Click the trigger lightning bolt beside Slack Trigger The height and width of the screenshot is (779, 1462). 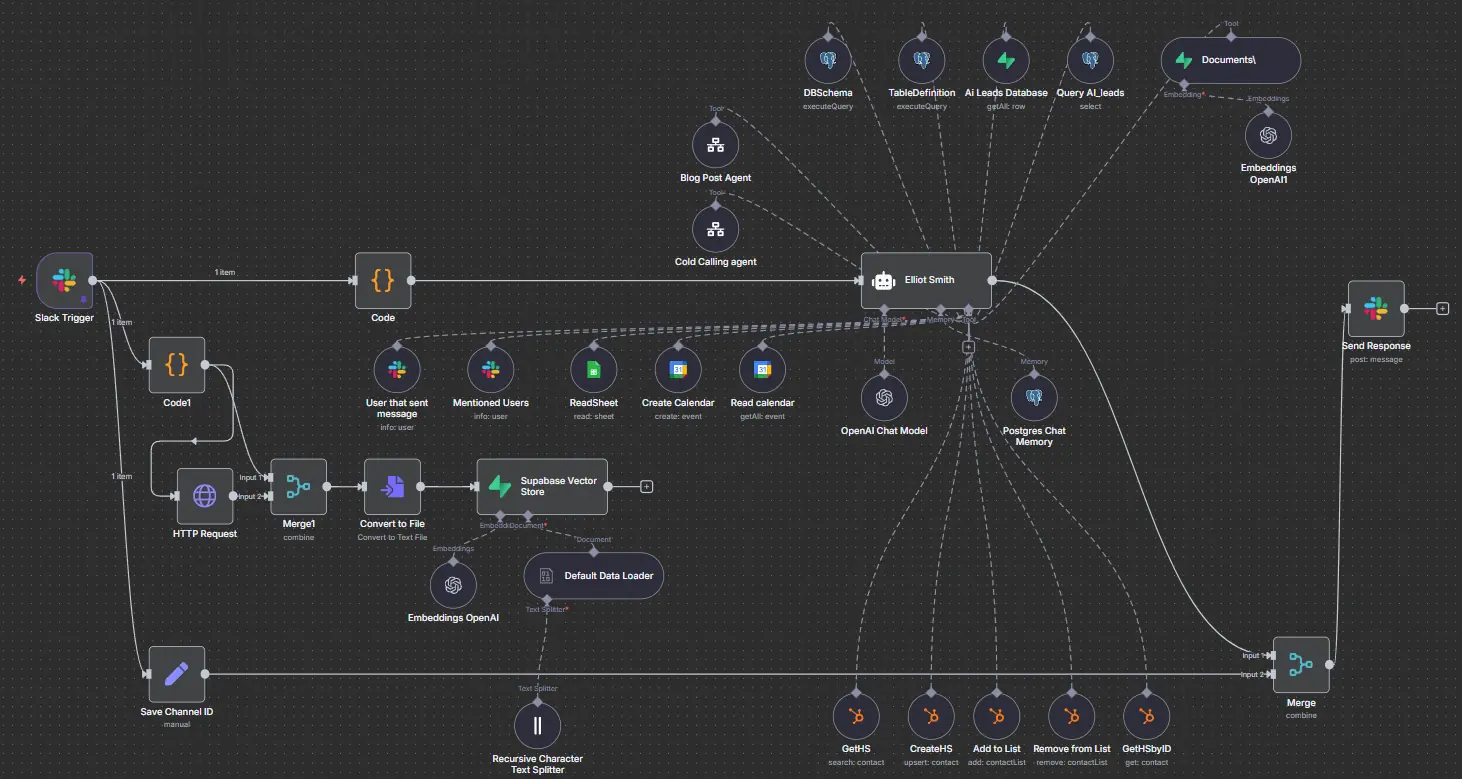tap(22, 280)
